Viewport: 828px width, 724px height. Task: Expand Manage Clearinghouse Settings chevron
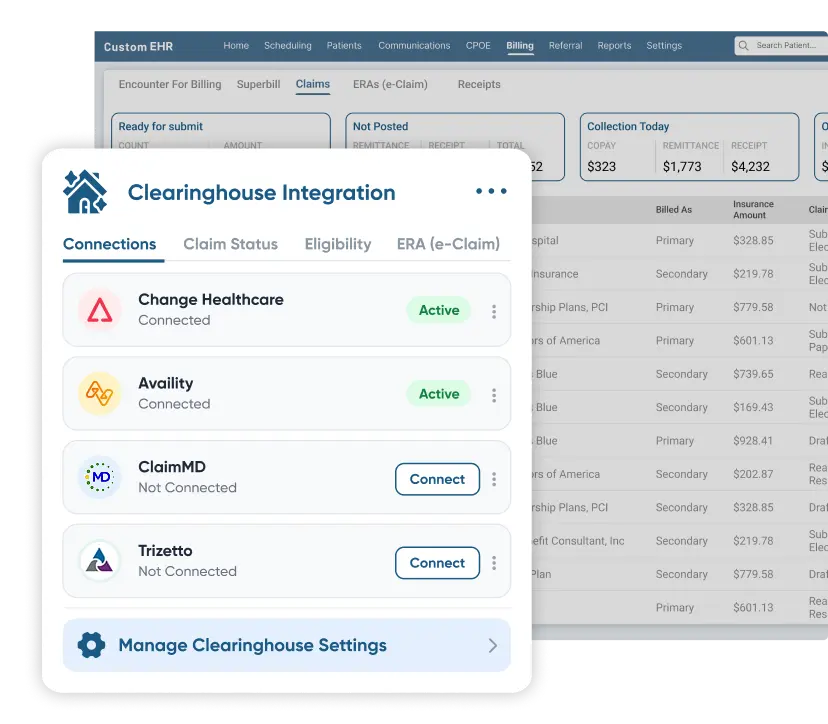point(492,645)
